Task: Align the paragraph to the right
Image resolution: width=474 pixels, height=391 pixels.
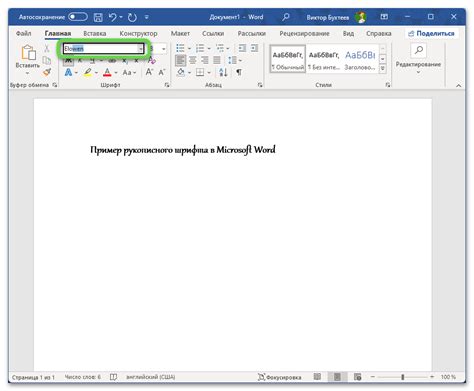Action: click(205, 60)
